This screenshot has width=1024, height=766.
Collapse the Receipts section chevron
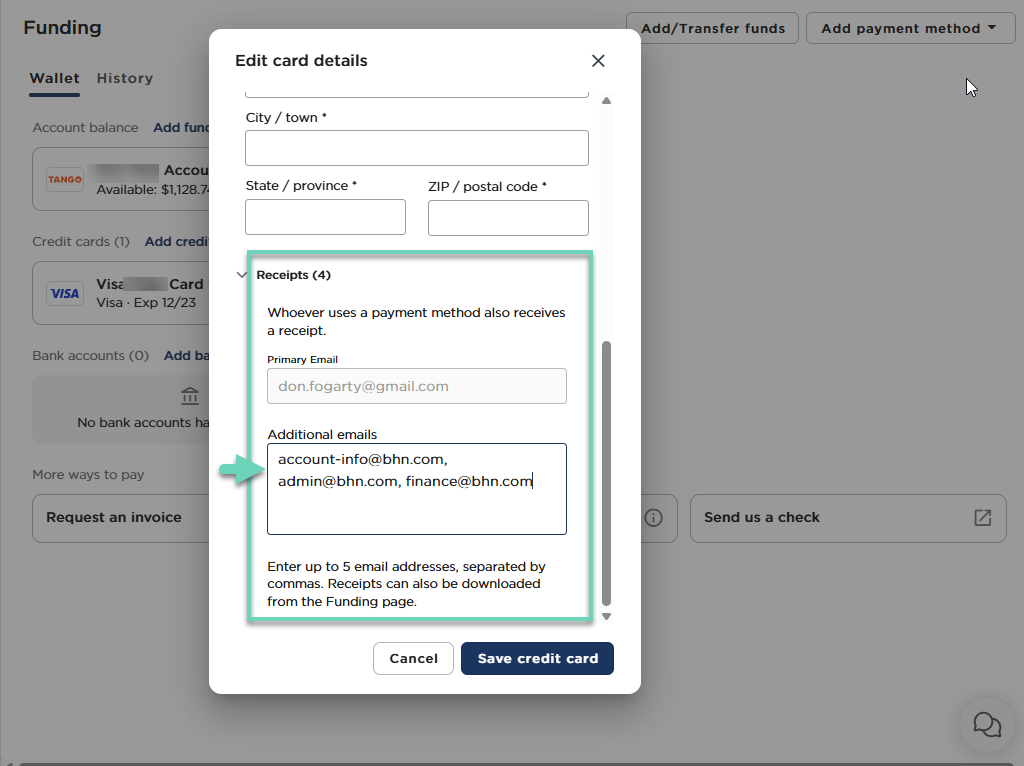coord(241,275)
